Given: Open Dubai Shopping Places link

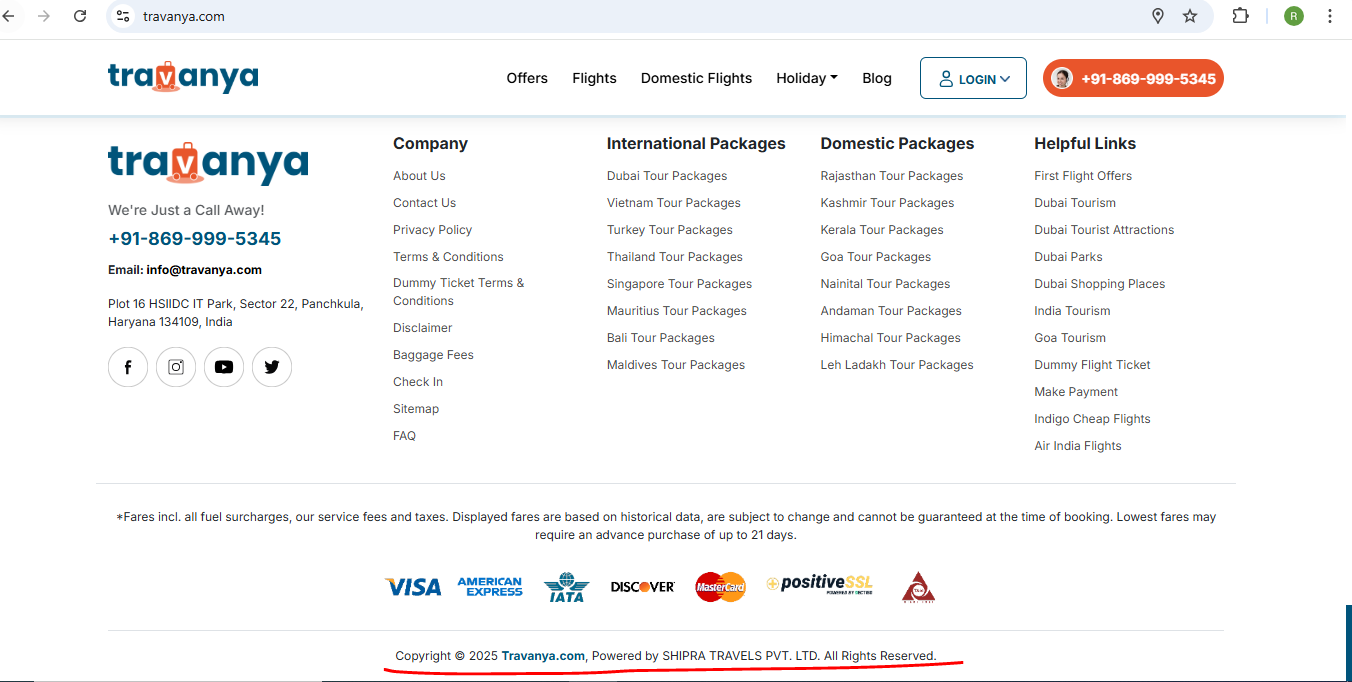Looking at the screenshot, I should point(1099,284).
